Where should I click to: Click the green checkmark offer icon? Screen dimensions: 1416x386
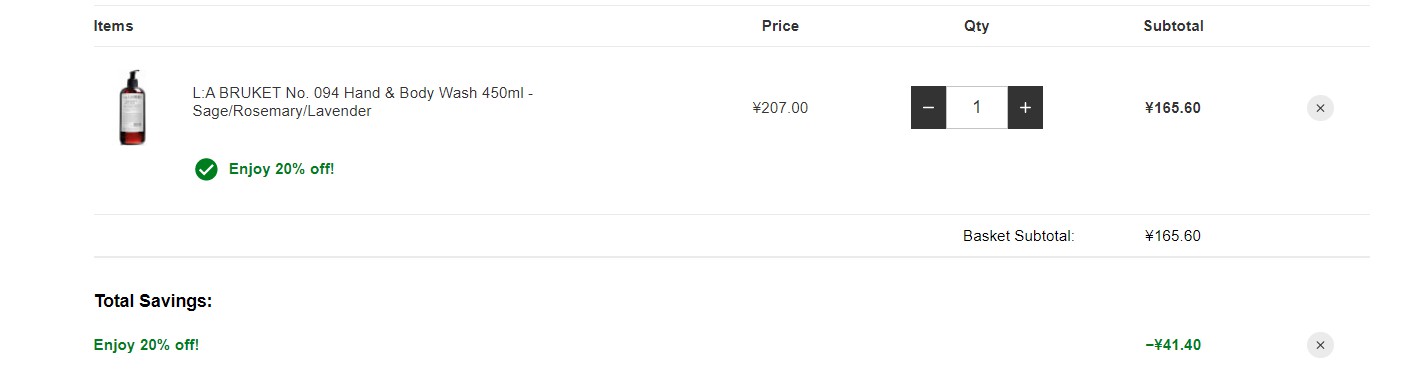click(206, 169)
